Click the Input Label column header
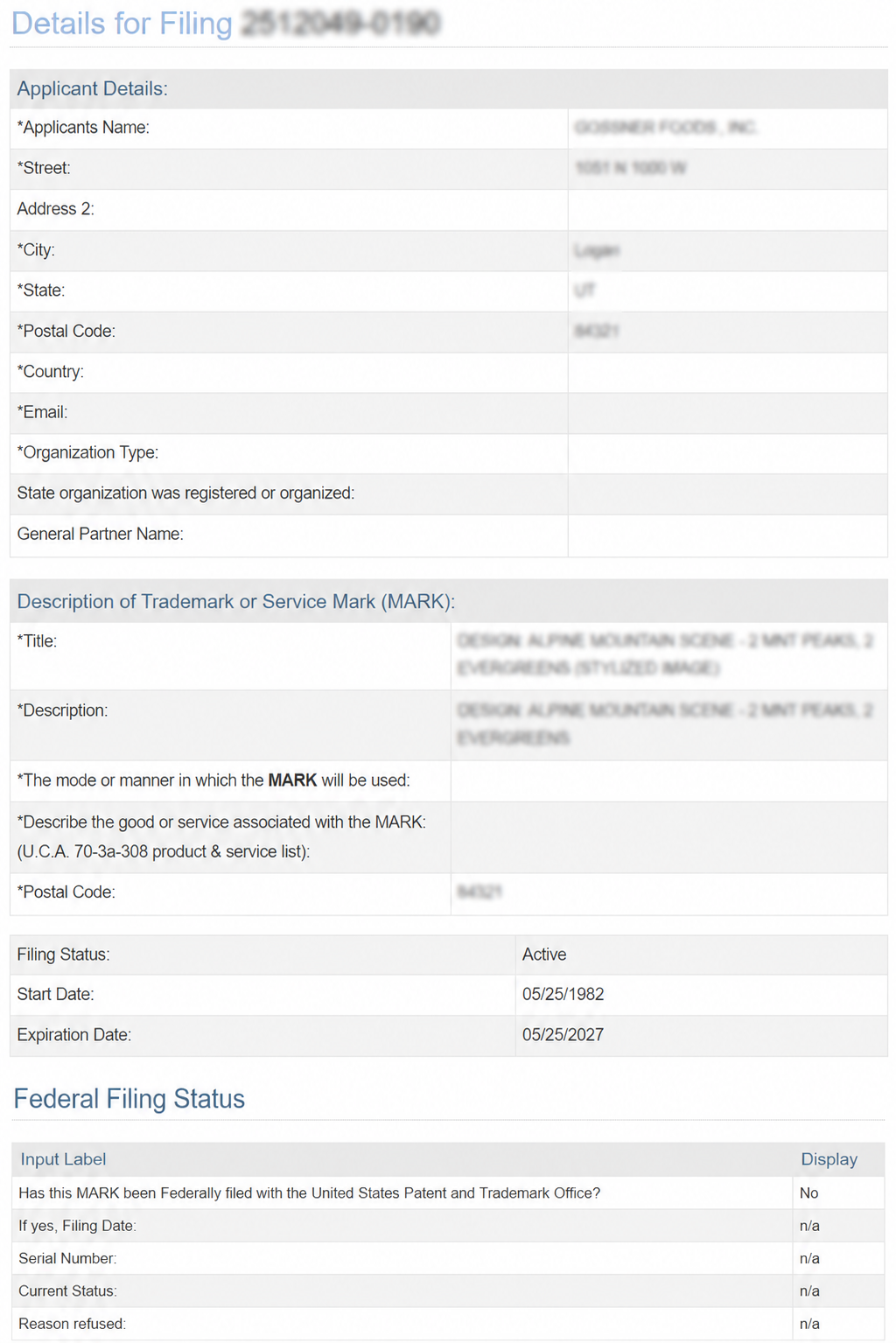896x1343 pixels. pos(63,1159)
